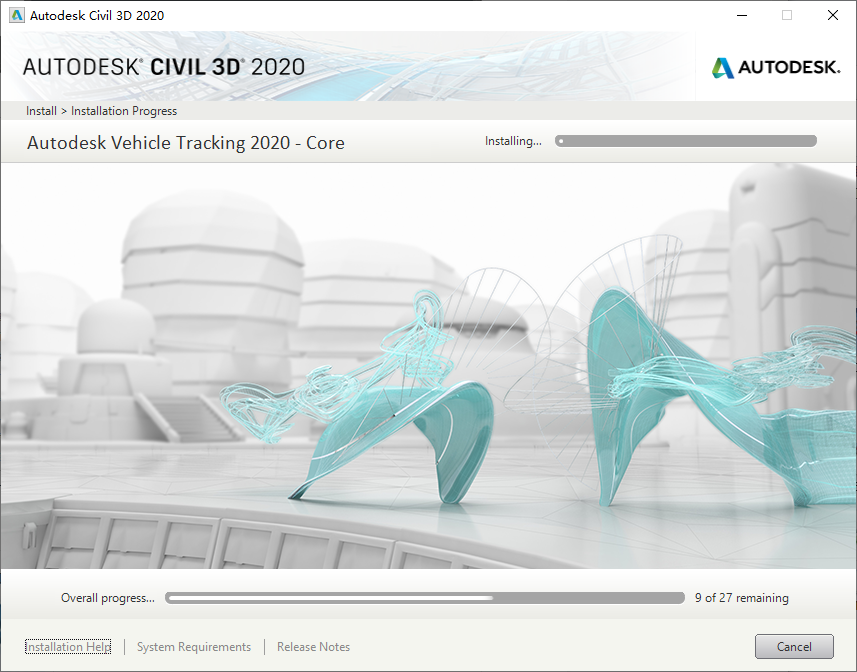Click the Autodesk triangular logo in the header
Screen dimensions: 857x672
(722, 68)
